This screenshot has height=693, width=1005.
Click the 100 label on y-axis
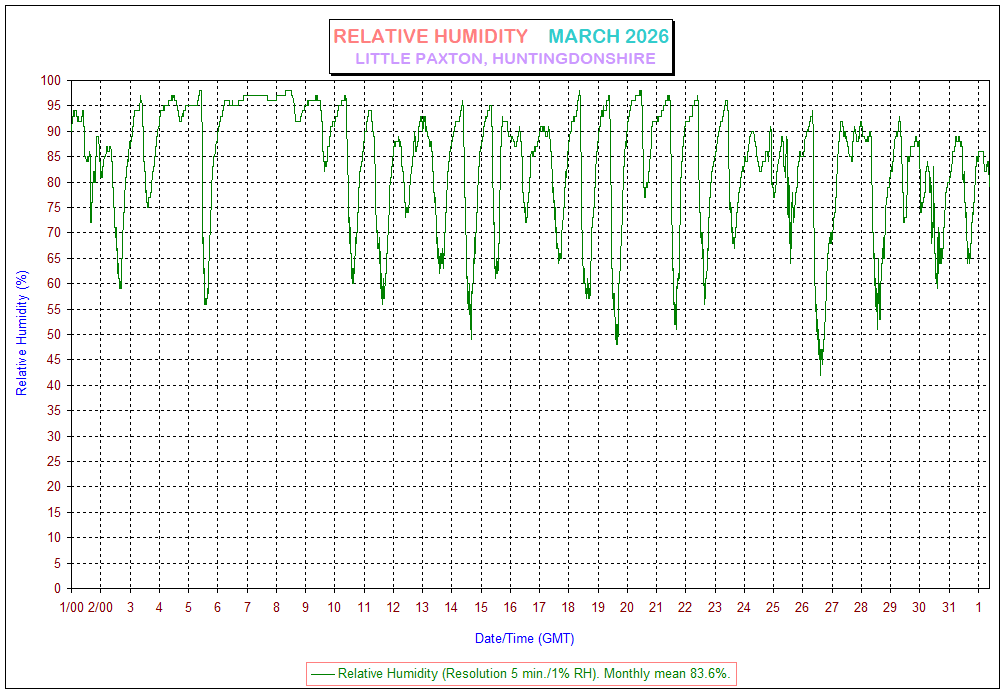(50, 80)
